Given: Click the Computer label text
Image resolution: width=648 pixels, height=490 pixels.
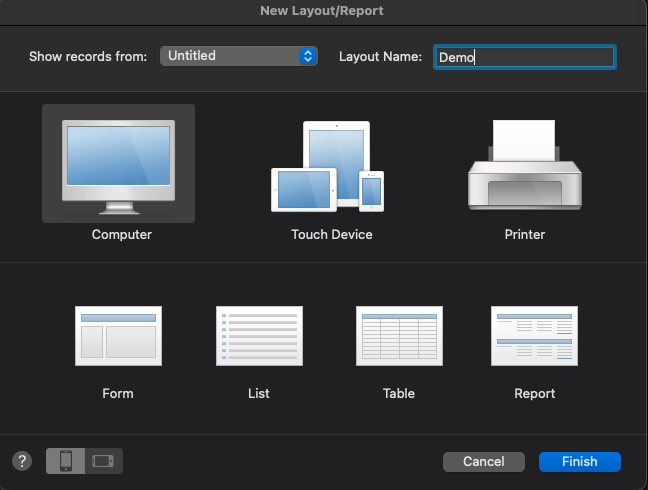Looking at the screenshot, I should (122, 234).
